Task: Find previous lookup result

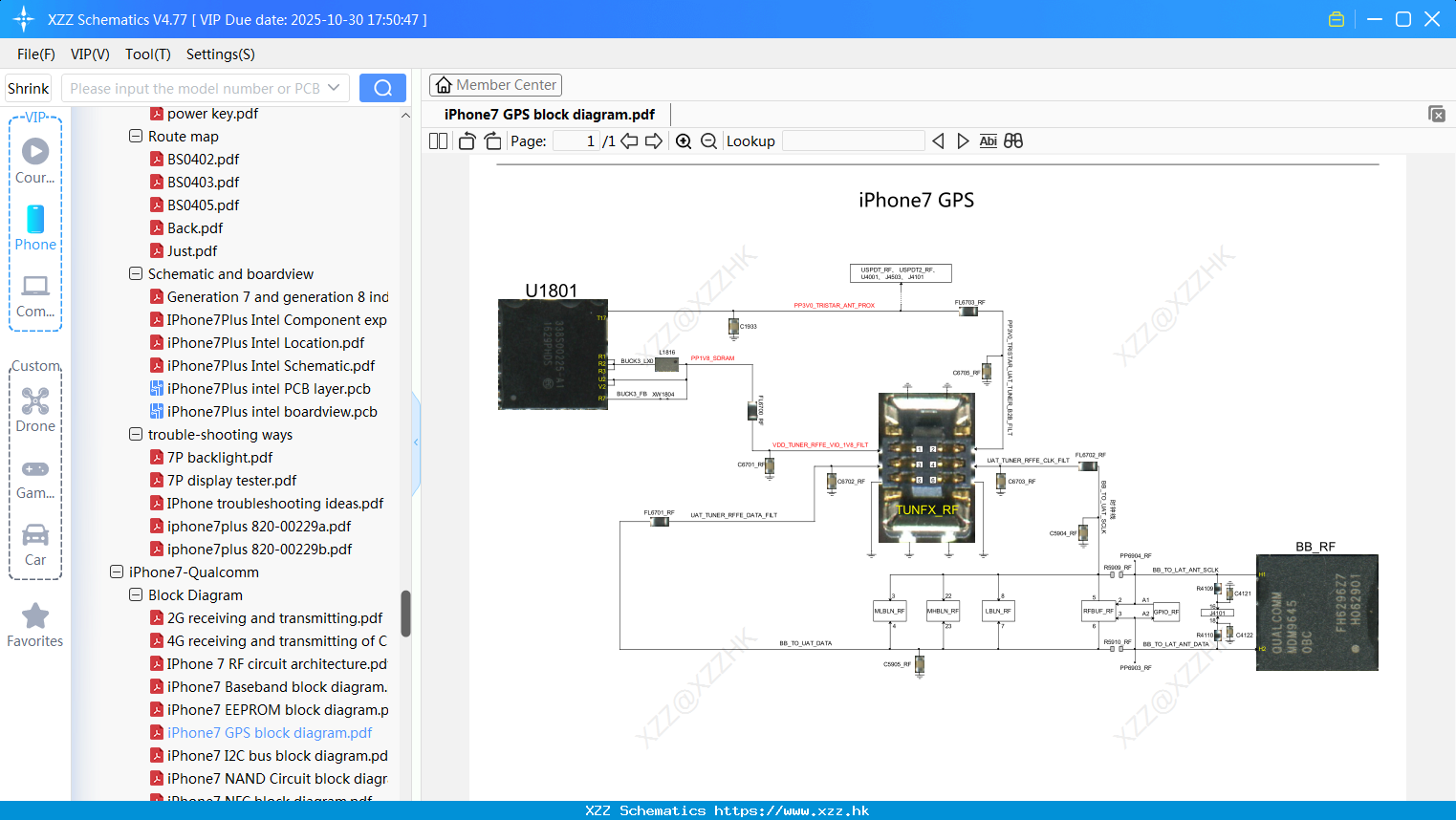Action: (938, 141)
